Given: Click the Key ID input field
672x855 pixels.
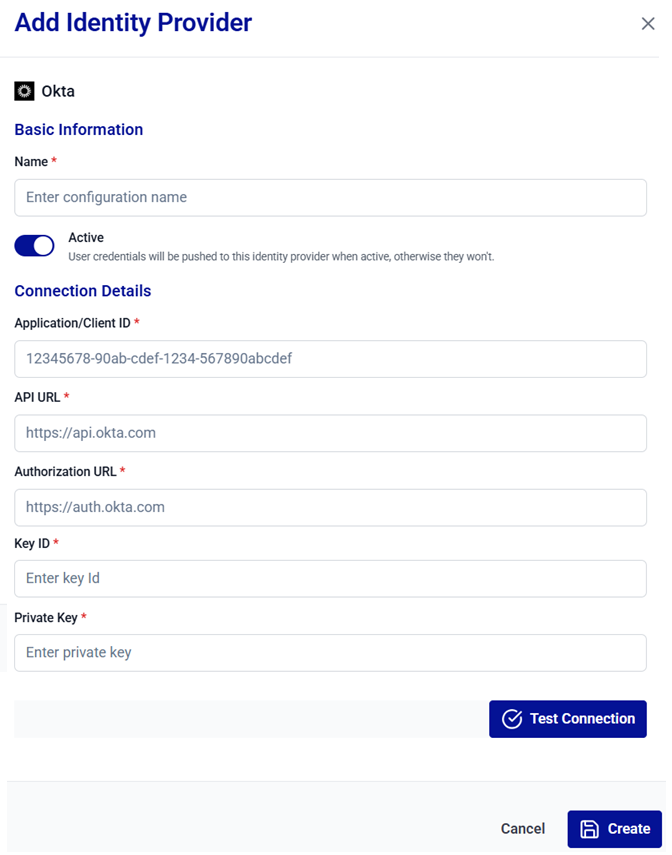Looking at the screenshot, I should click(x=330, y=578).
